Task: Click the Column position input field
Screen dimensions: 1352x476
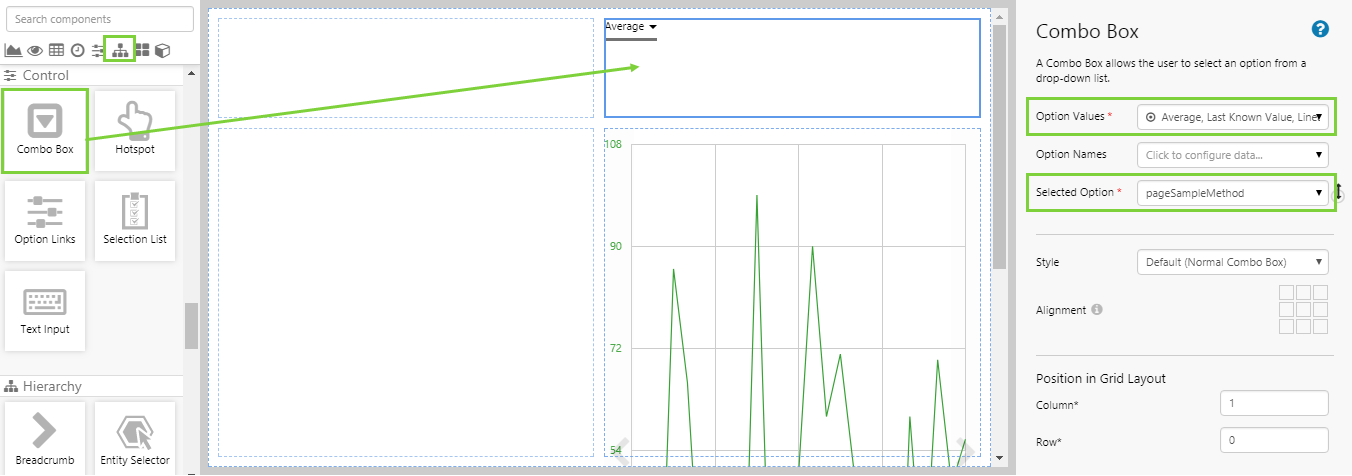Action: point(1274,403)
